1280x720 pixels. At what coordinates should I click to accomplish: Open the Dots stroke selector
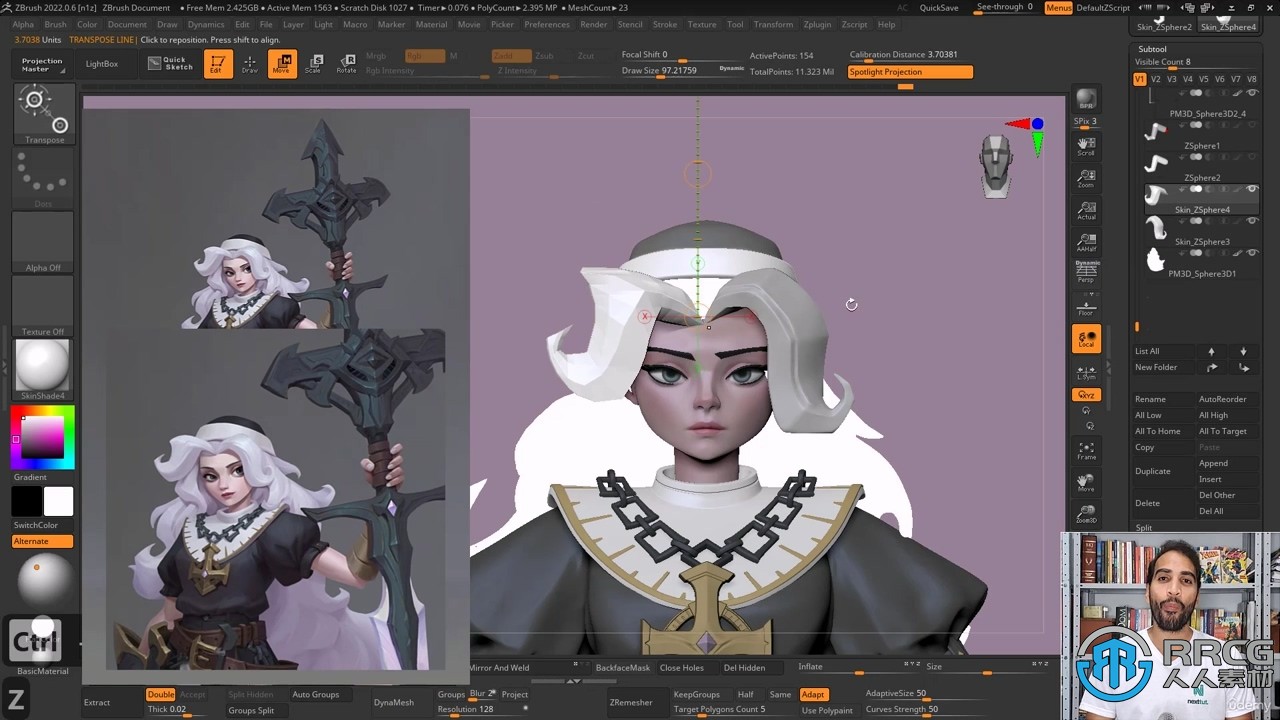(x=43, y=179)
